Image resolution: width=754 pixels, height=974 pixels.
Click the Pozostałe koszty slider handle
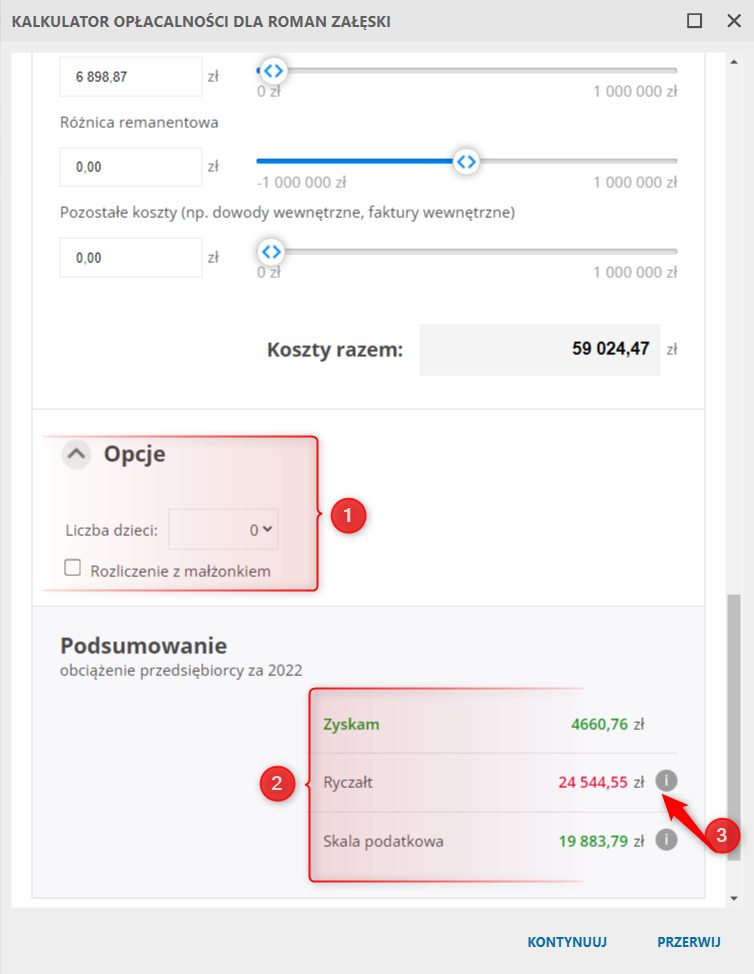(x=271, y=251)
